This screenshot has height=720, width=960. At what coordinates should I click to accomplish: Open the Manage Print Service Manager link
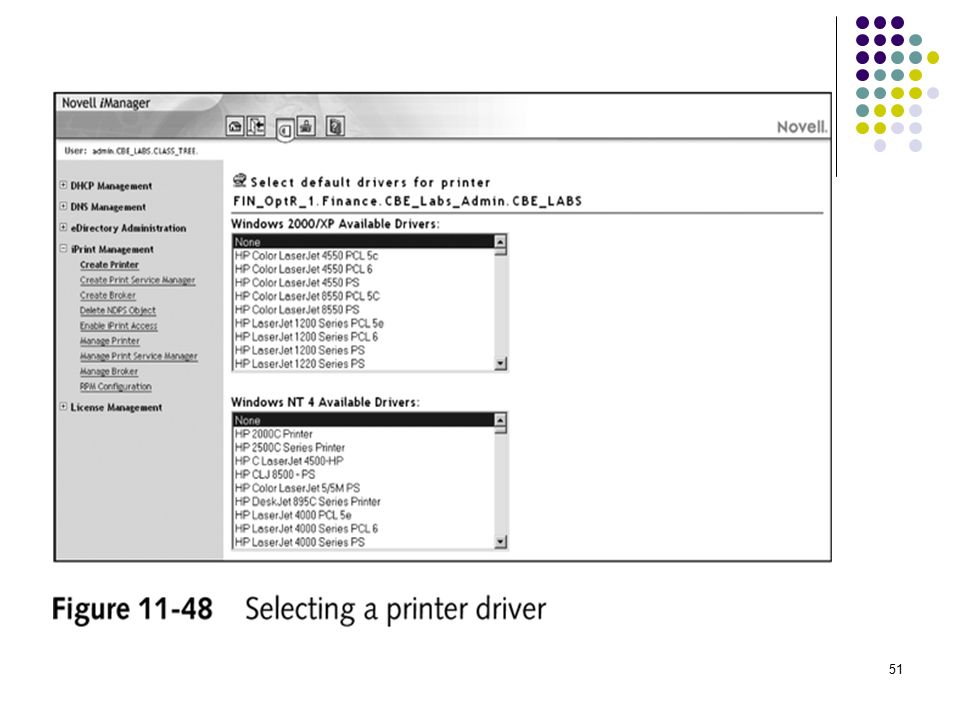pyautogui.click(x=138, y=356)
